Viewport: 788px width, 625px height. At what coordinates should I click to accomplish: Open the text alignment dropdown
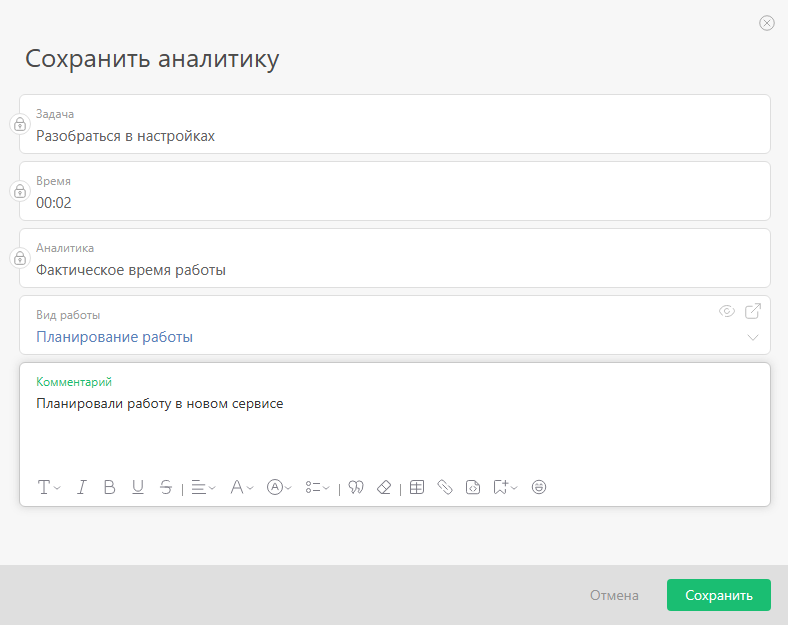[203, 487]
